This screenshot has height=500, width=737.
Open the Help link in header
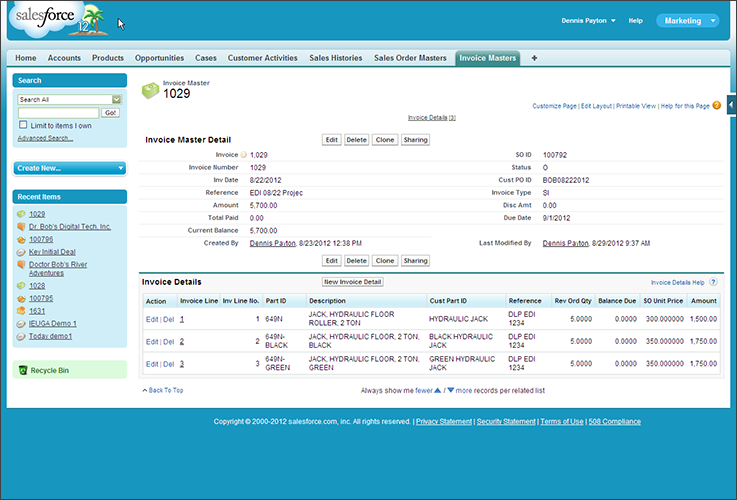click(635, 21)
